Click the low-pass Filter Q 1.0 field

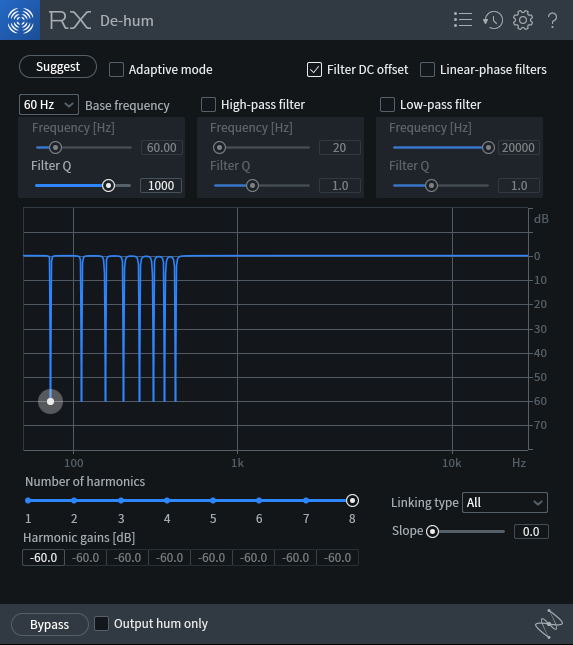pyautogui.click(x=519, y=186)
